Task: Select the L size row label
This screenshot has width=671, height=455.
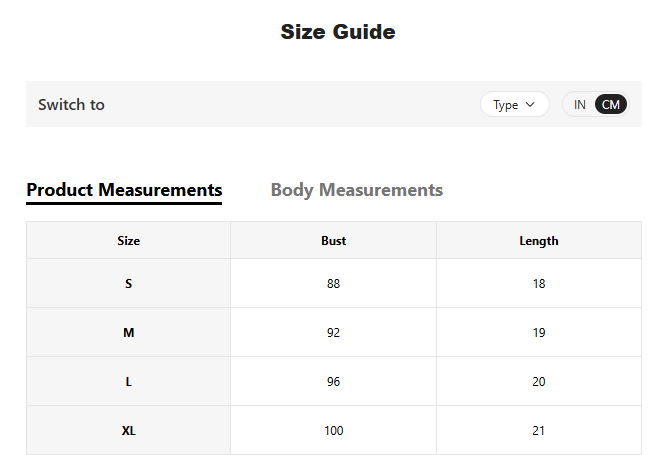Action: click(x=128, y=381)
